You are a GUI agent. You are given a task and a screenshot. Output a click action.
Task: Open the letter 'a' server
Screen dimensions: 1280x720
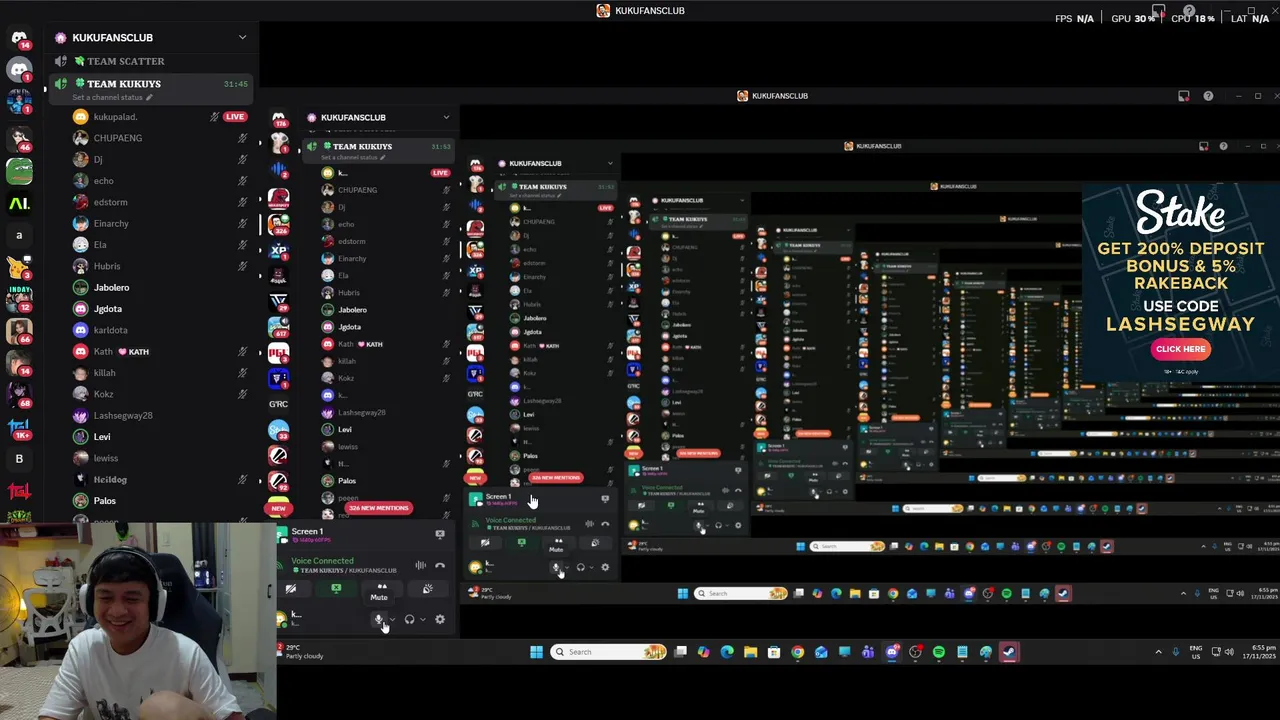pyautogui.click(x=19, y=236)
